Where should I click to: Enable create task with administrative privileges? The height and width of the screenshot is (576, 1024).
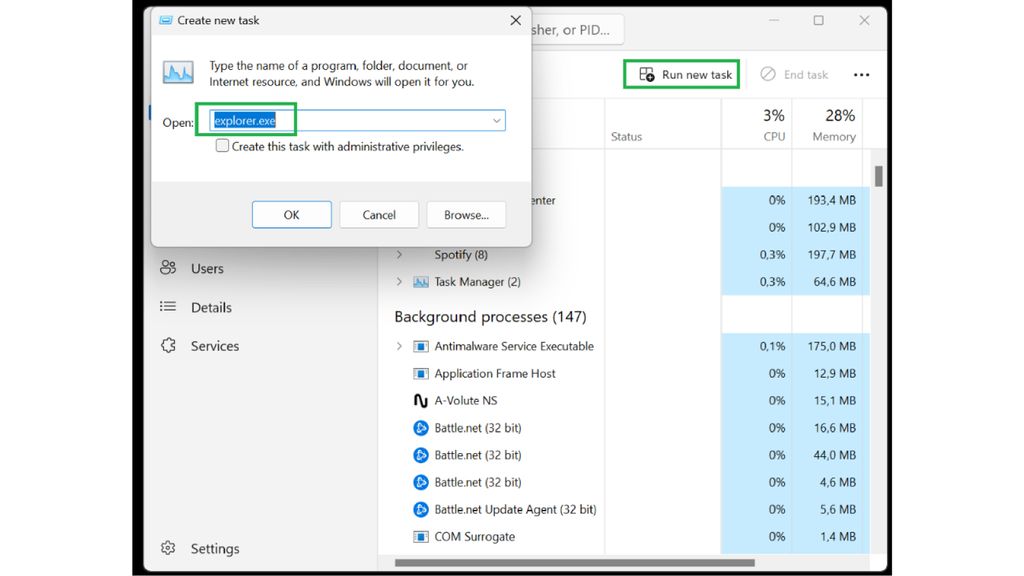tap(222, 146)
